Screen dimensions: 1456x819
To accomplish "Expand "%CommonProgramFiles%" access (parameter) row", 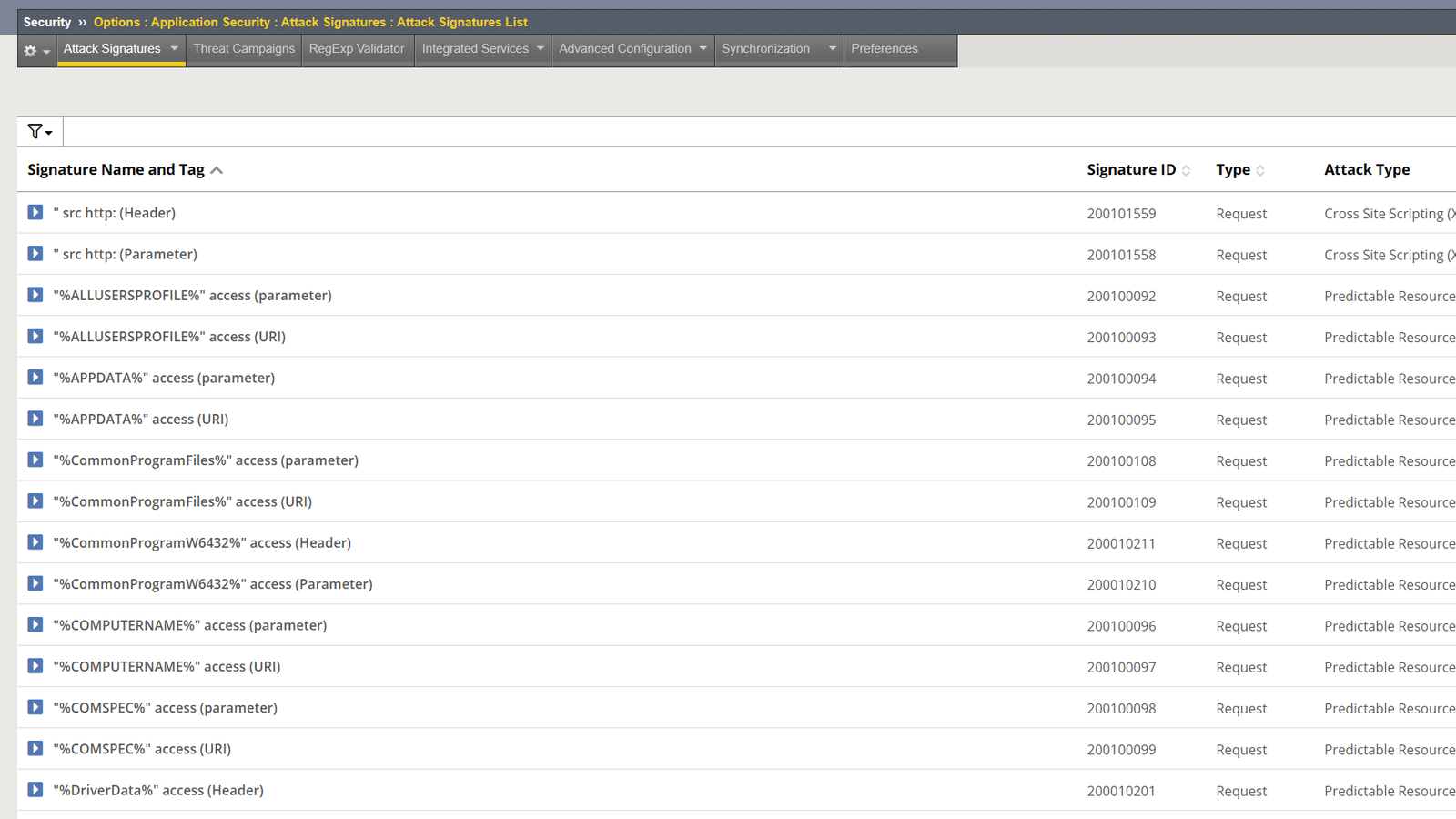I will [35, 460].
